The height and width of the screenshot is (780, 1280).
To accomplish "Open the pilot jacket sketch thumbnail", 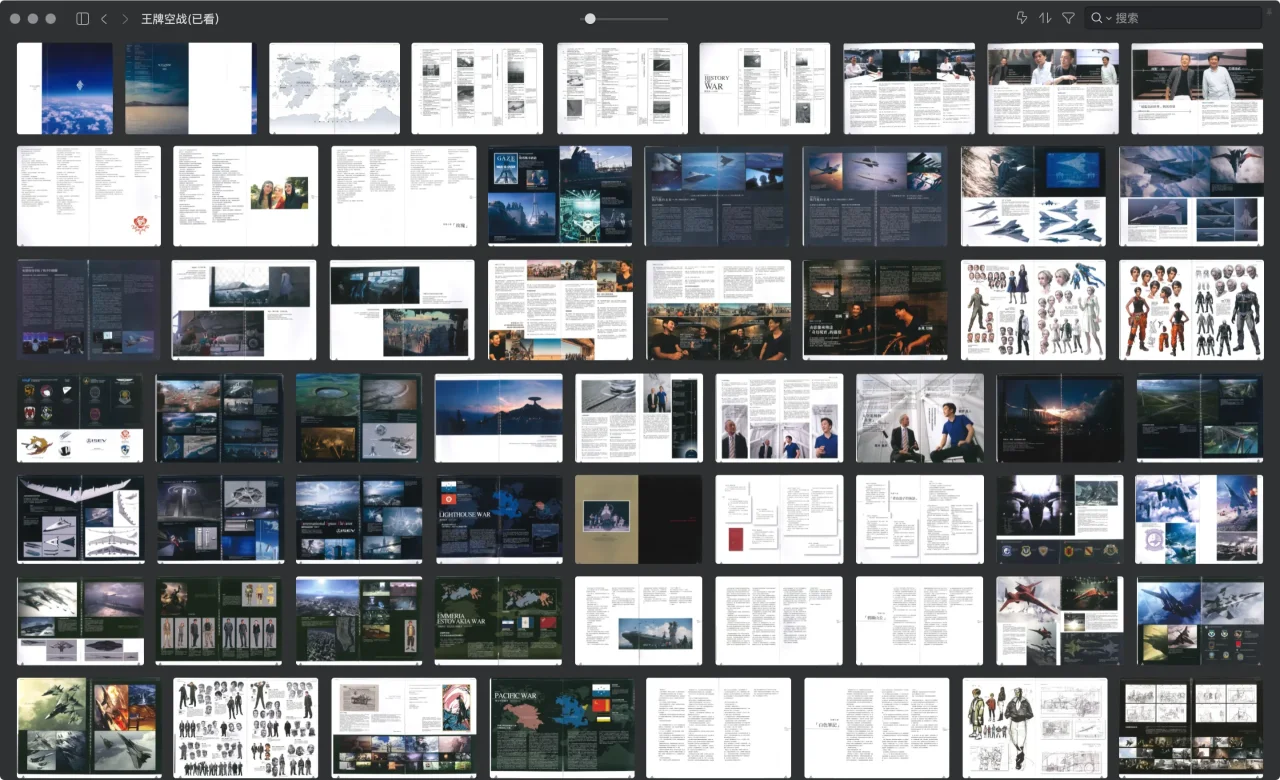I will (x=1035, y=728).
